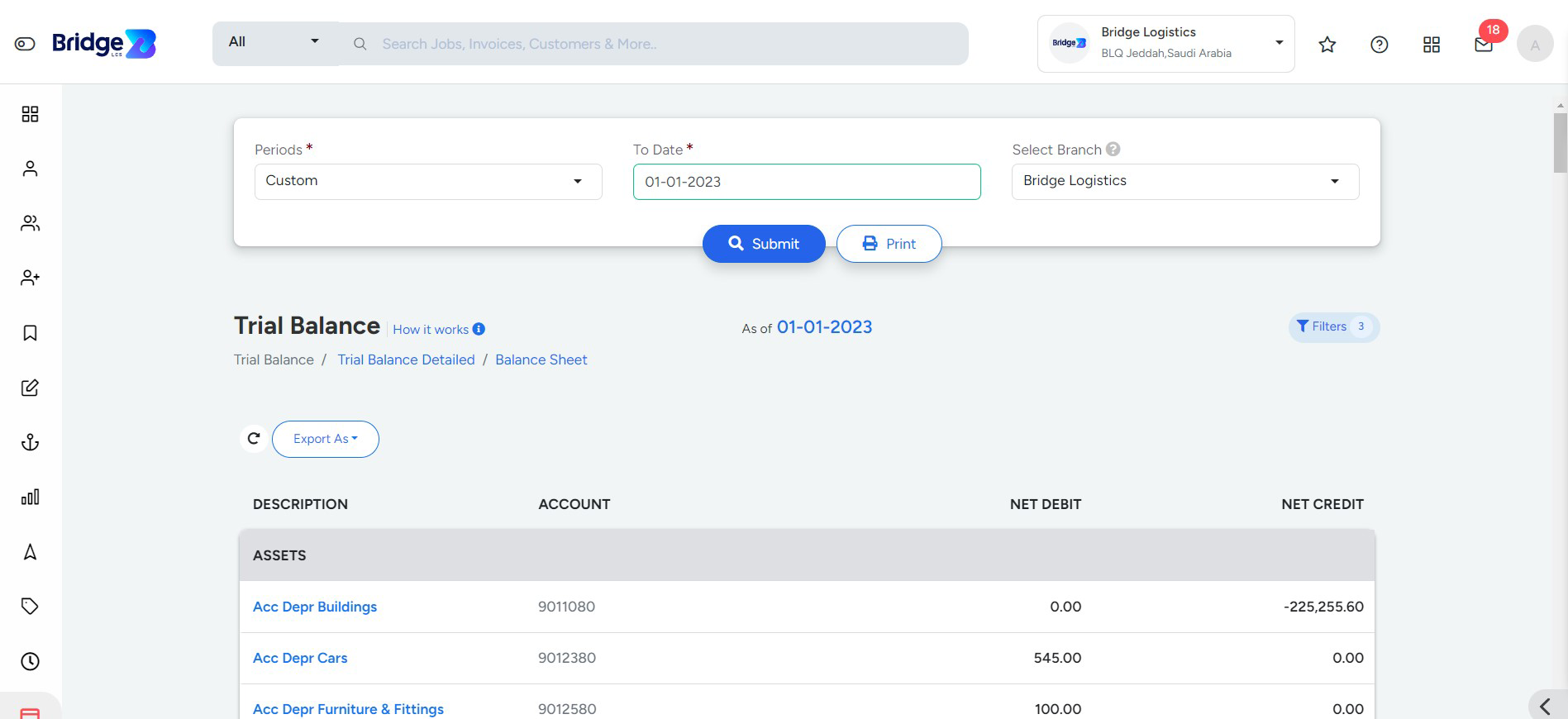This screenshot has height=719, width=1568.
Task: Click the vertical page scrollbar thumb
Action: [1560, 143]
